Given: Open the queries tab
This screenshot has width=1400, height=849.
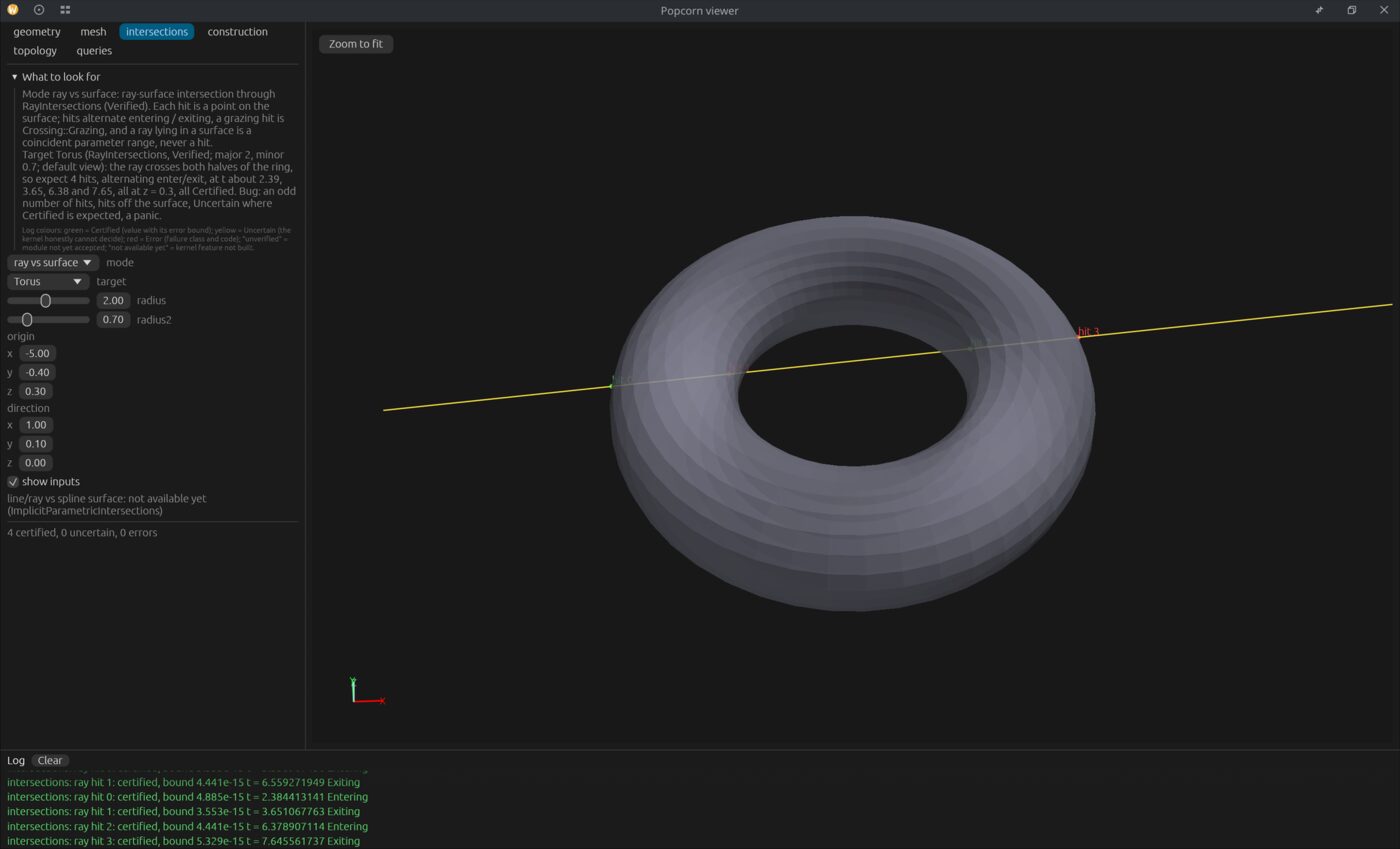Looking at the screenshot, I should (94, 51).
